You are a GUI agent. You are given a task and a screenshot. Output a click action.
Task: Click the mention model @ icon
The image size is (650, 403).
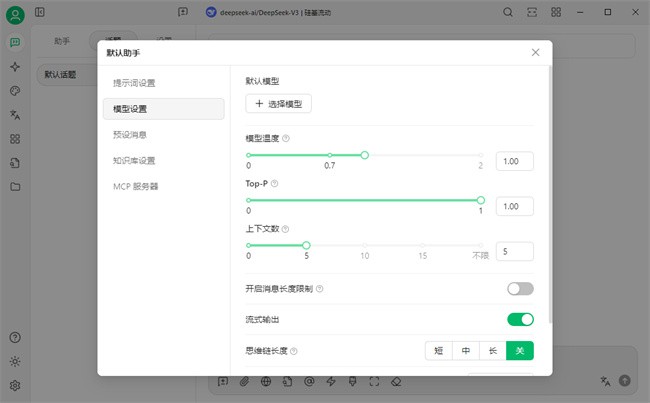point(309,381)
